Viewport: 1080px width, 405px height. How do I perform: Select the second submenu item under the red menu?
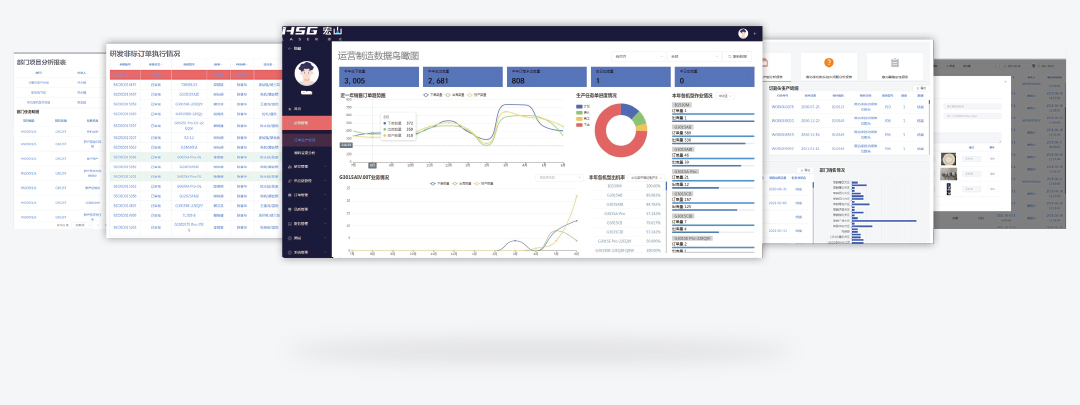(306, 152)
